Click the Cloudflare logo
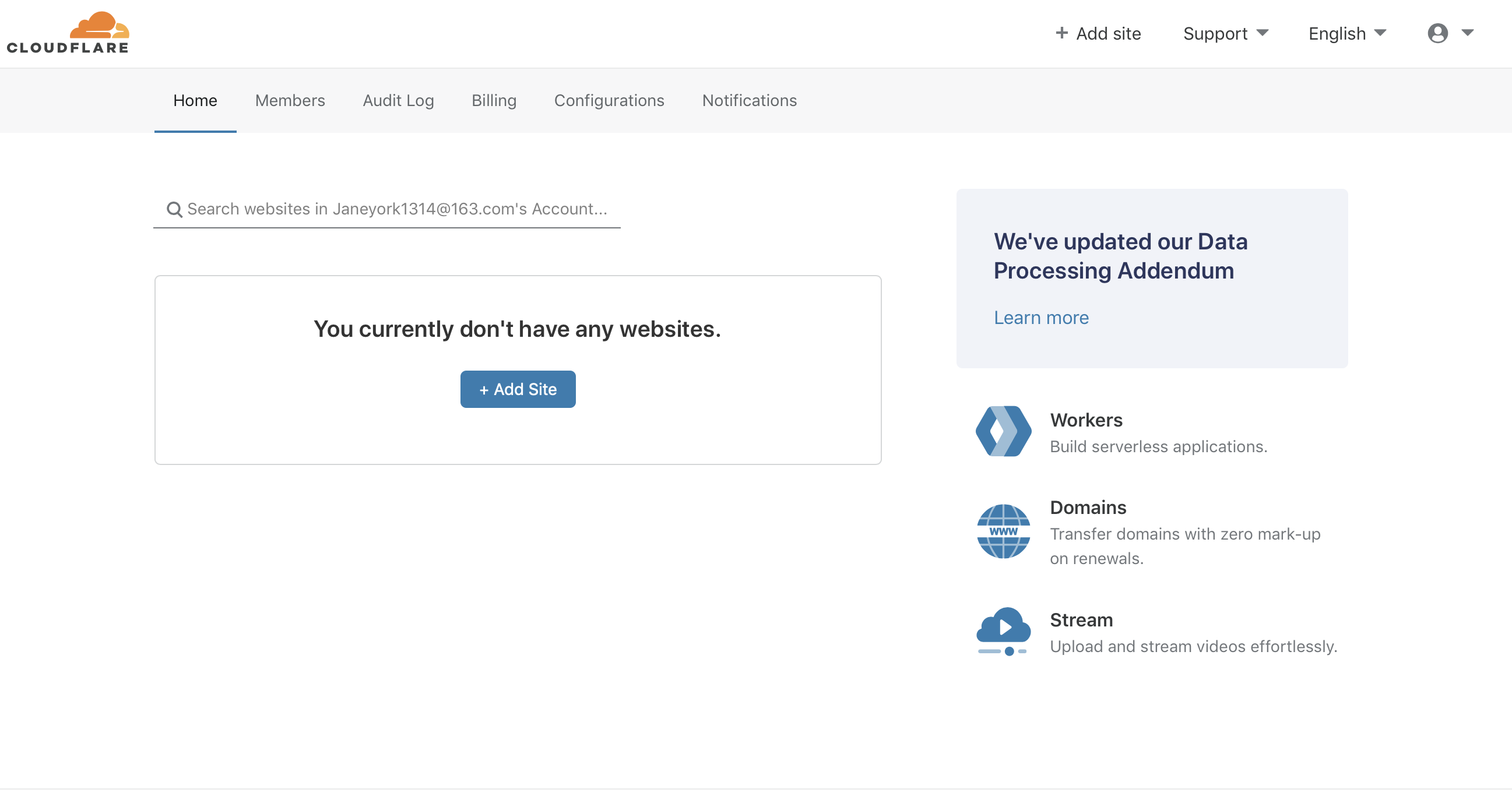The image size is (1512, 796). pos(68,32)
